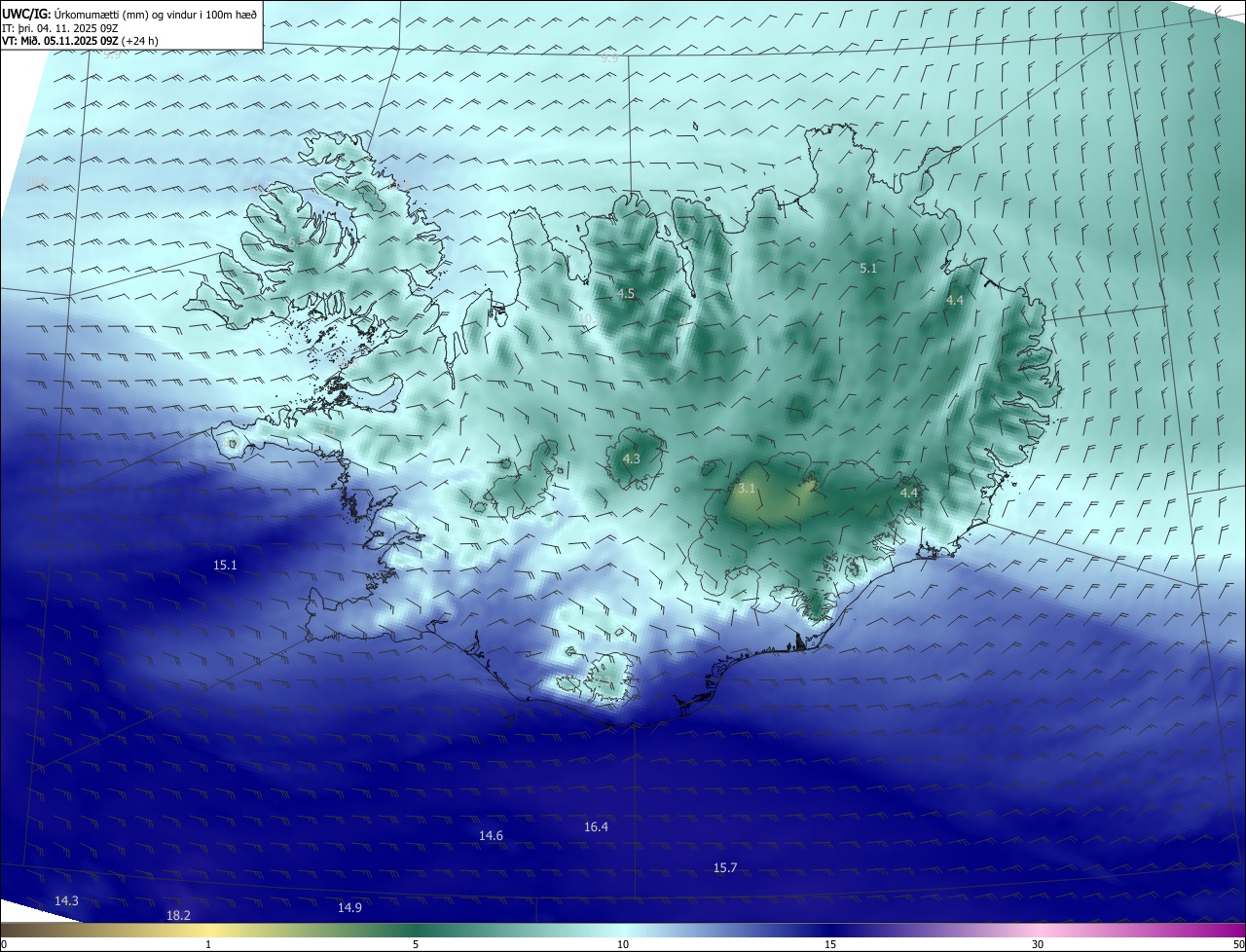This screenshot has height=952, width=1246.
Task: Click the 5.1 value in the northeast interior
Action: coord(868,268)
